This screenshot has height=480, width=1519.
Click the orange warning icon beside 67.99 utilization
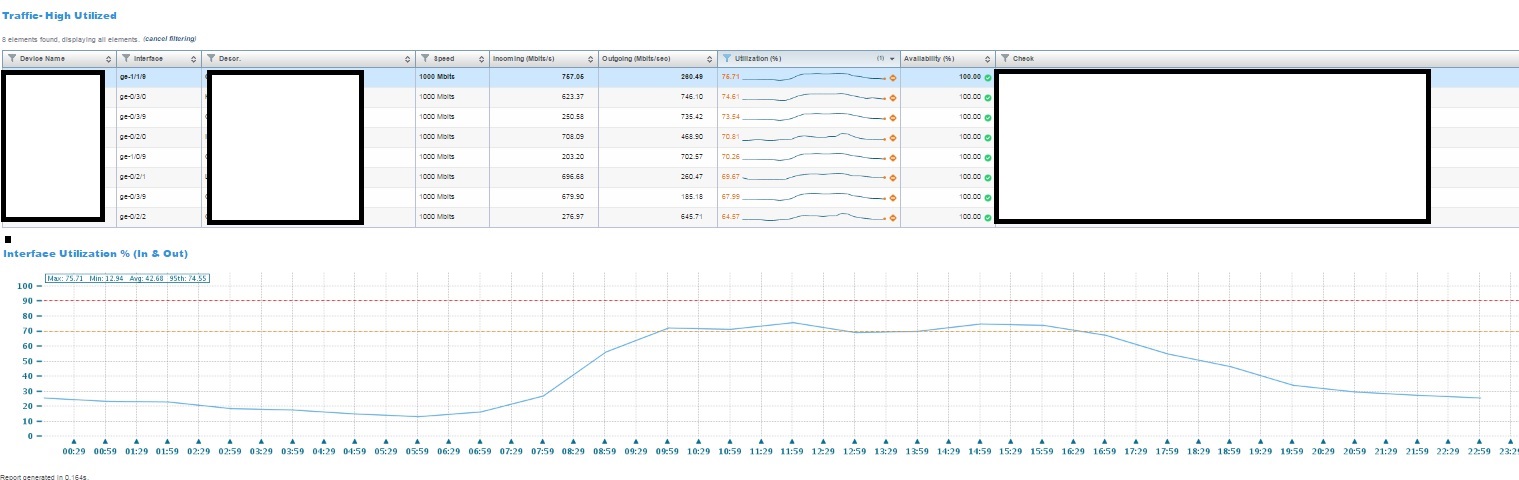tap(892, 197)
